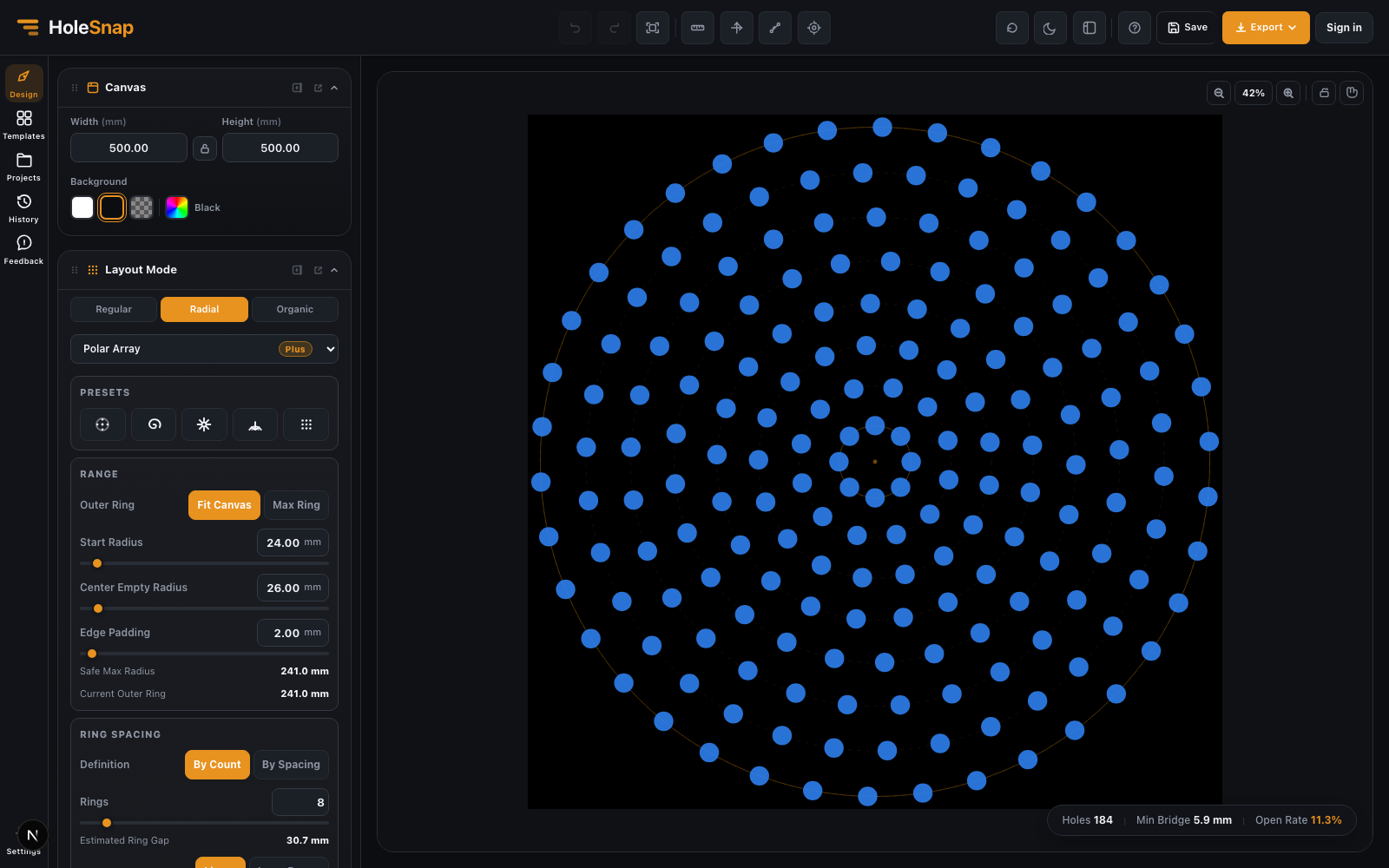The image size is (1389, 868).
Task: Click the Center Empty Radius slider
Action: [204, 608]
